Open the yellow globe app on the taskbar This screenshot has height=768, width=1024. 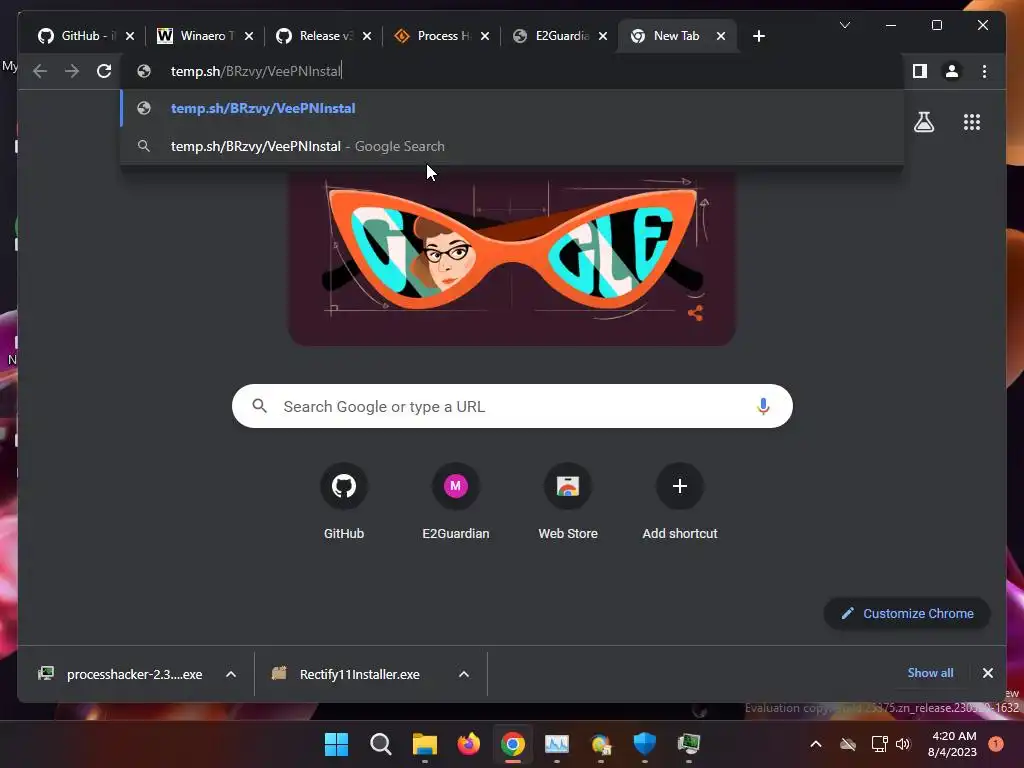tap(601, 744)
